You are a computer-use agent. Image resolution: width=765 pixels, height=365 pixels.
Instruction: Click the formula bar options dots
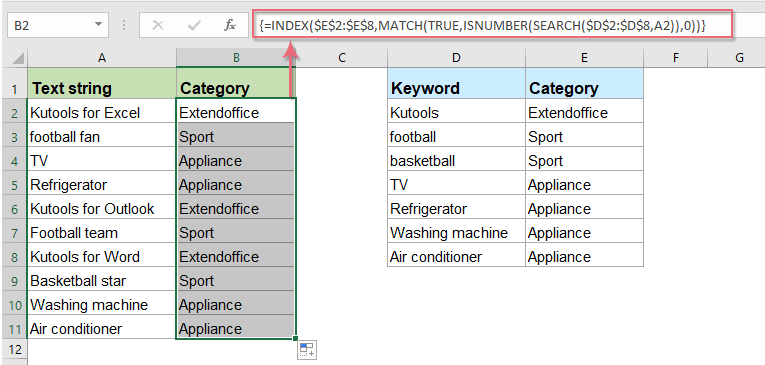coord(124,25)
